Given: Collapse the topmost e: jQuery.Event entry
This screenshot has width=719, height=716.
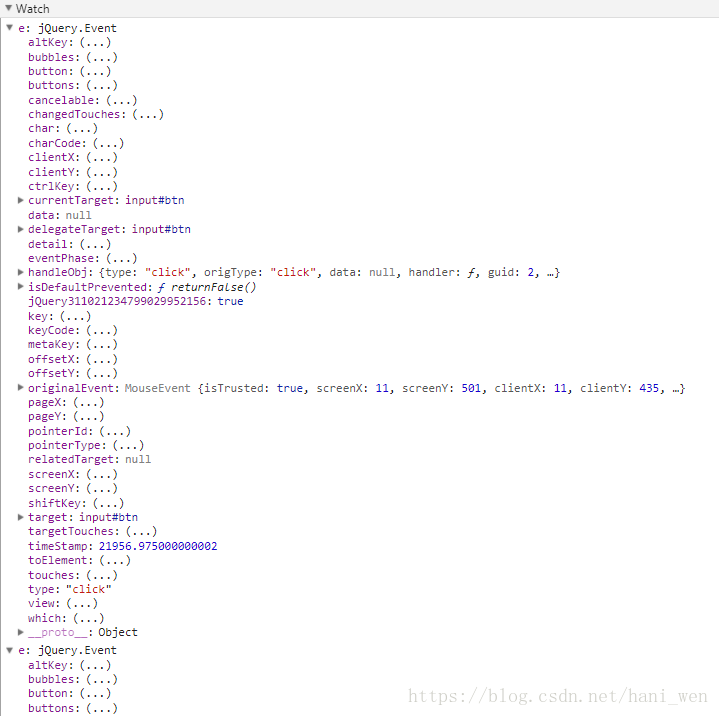Looking at the screenshot, I should click(10, 28).
